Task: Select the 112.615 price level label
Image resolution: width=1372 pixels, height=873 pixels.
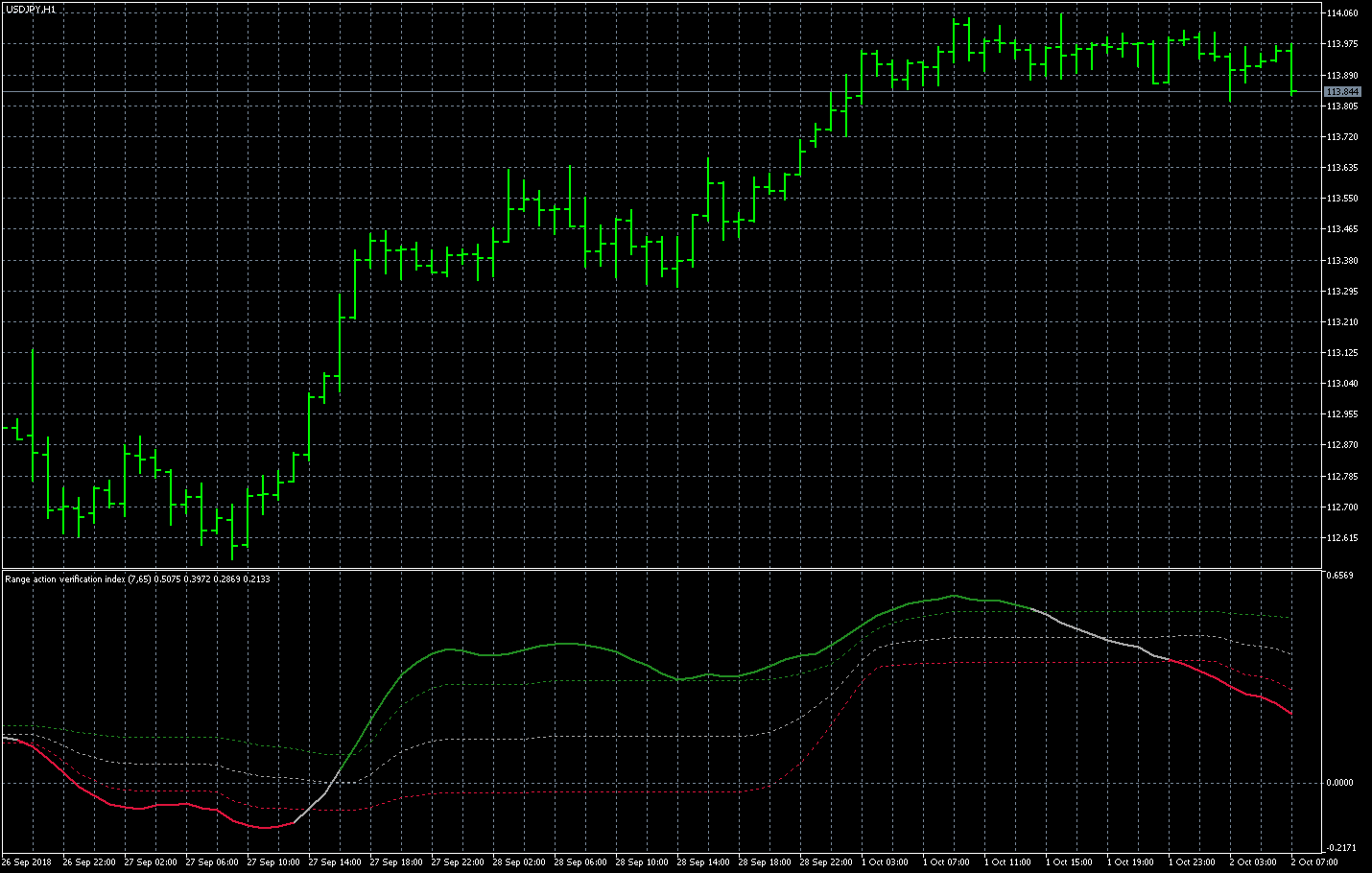Action: [x=1341, y=538]
